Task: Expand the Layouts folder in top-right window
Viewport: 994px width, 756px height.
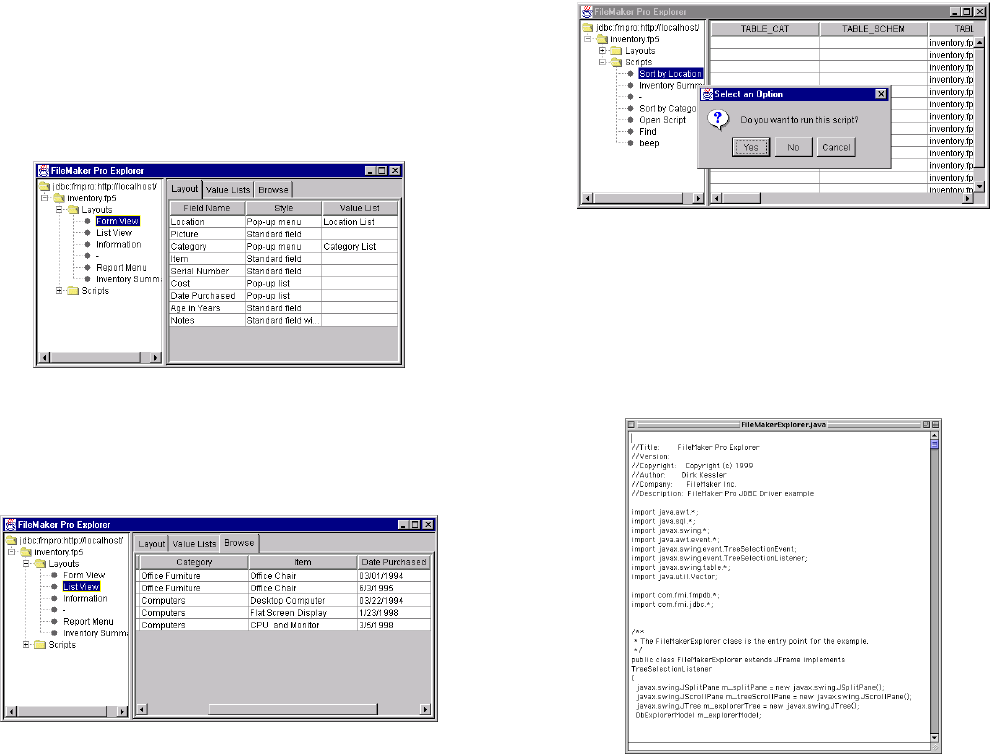Action: [602, 50]
